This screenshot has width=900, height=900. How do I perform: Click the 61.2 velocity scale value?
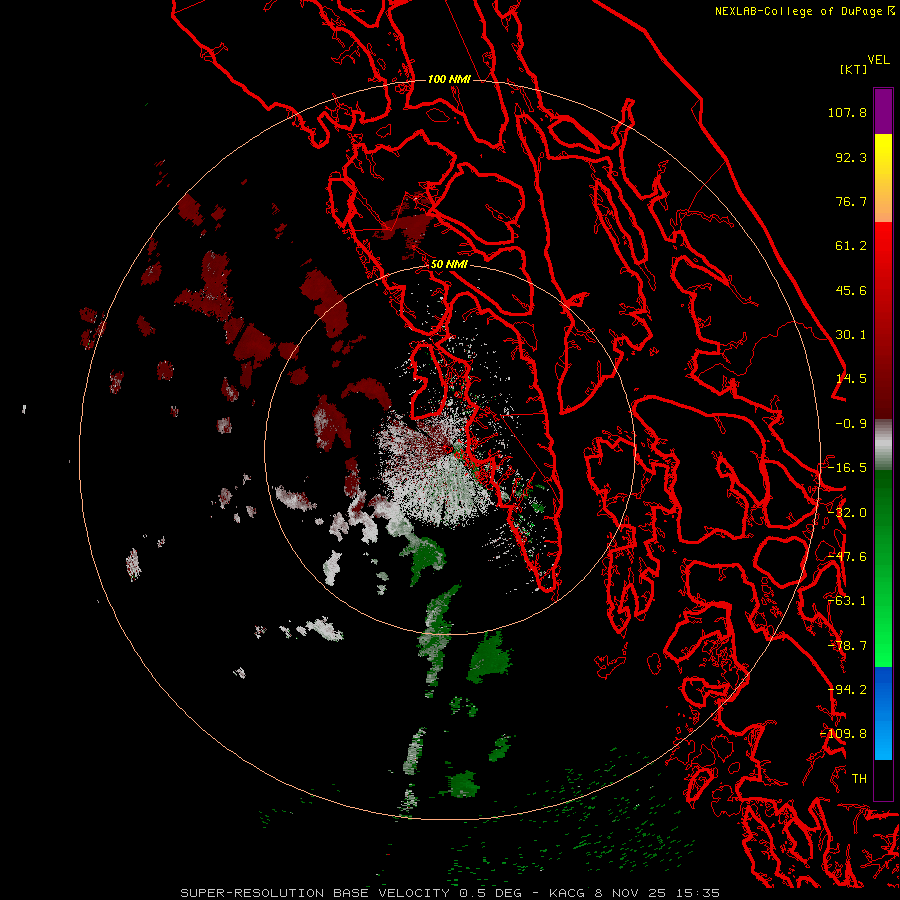coord(851,246)
